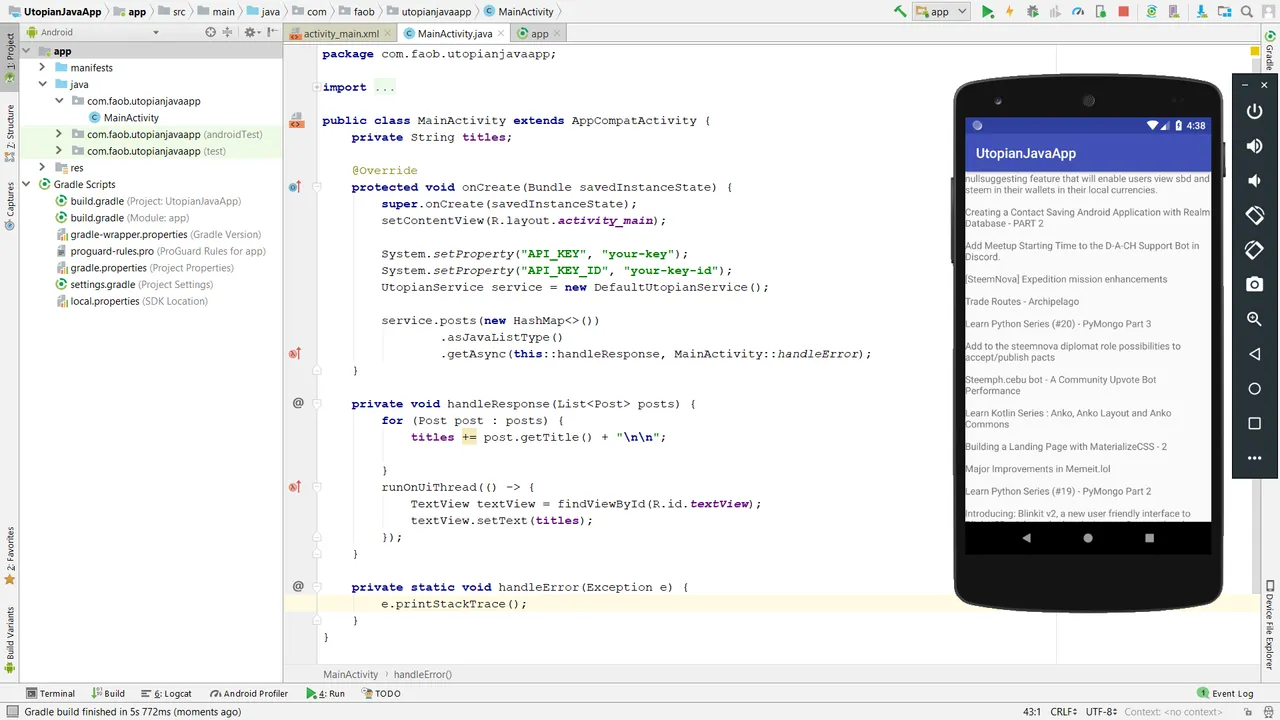Viewport: 1280px width, 720px height.
Task: Toggle the Project side tool window
Action: click(x=10, y=57)
